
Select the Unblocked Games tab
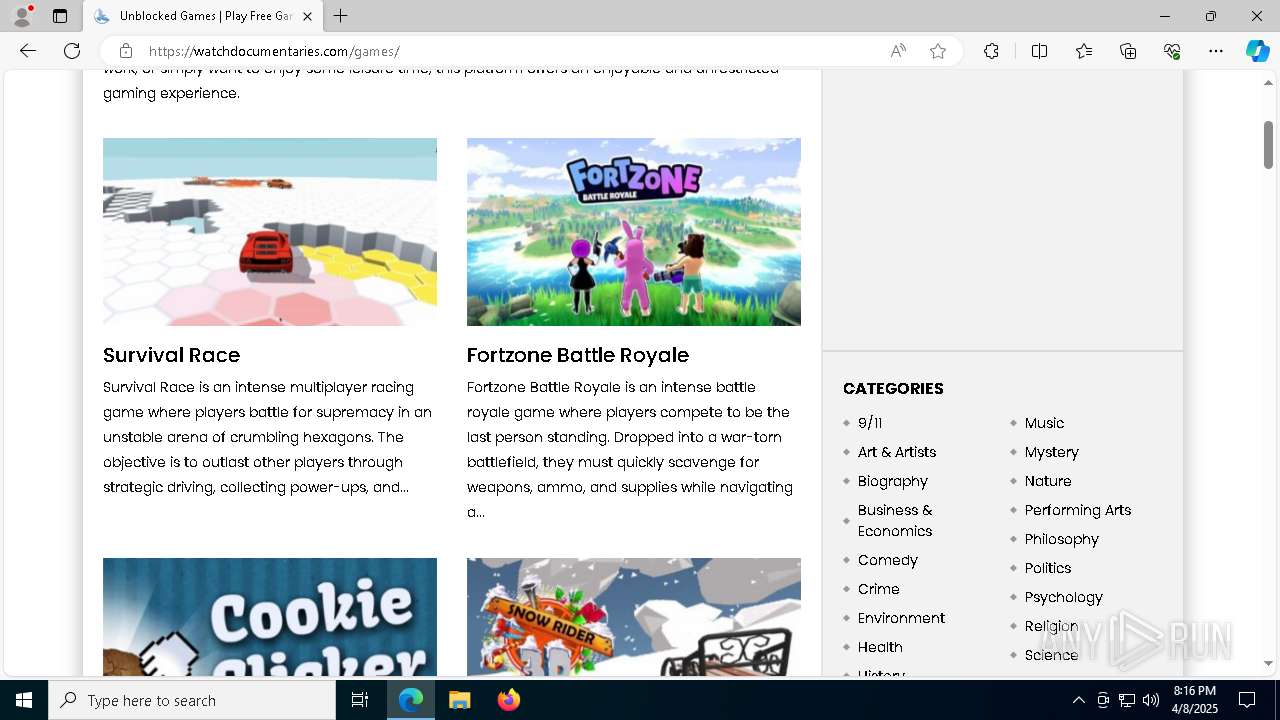tap(203, 16)
